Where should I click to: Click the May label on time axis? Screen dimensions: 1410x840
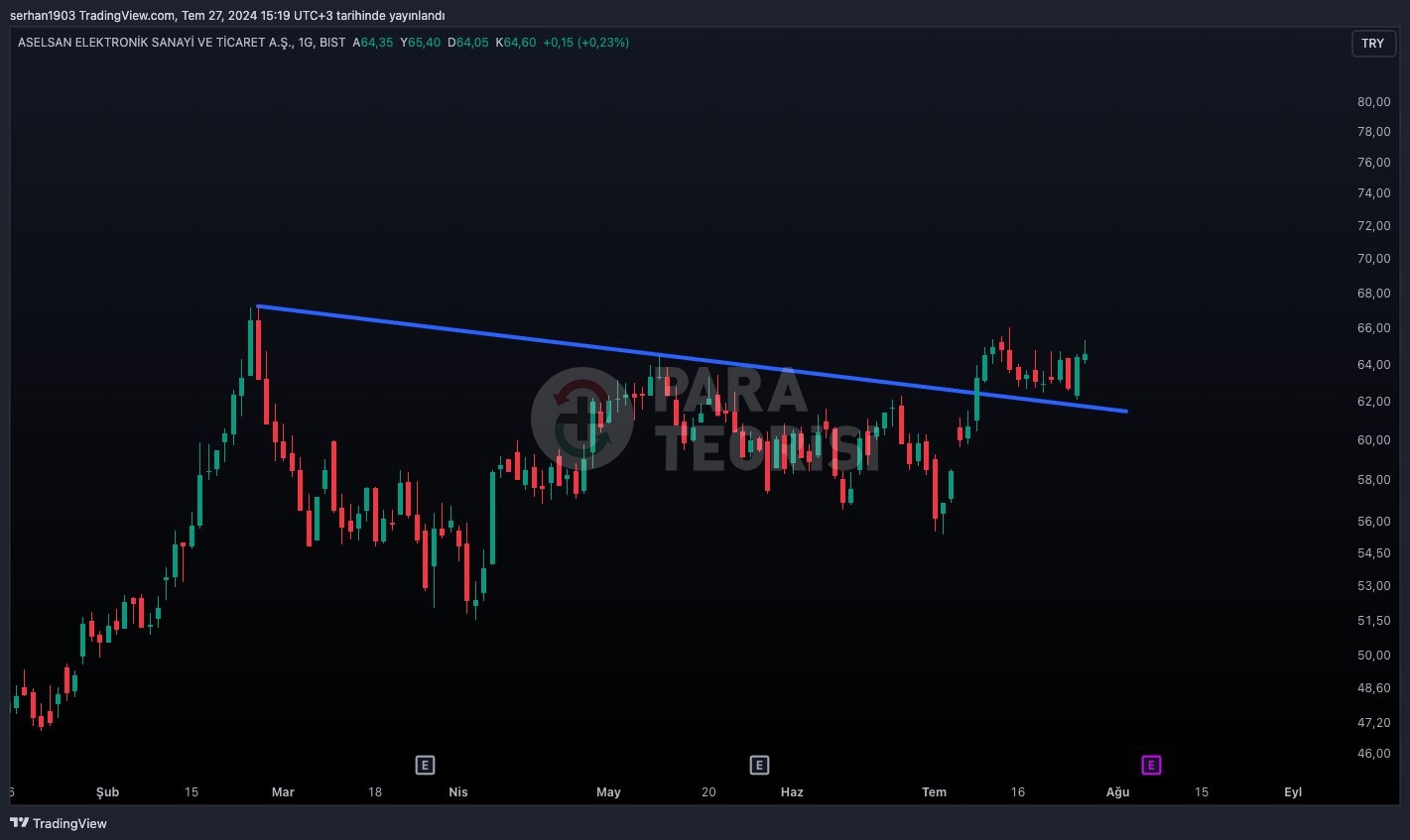click(608, 792)
